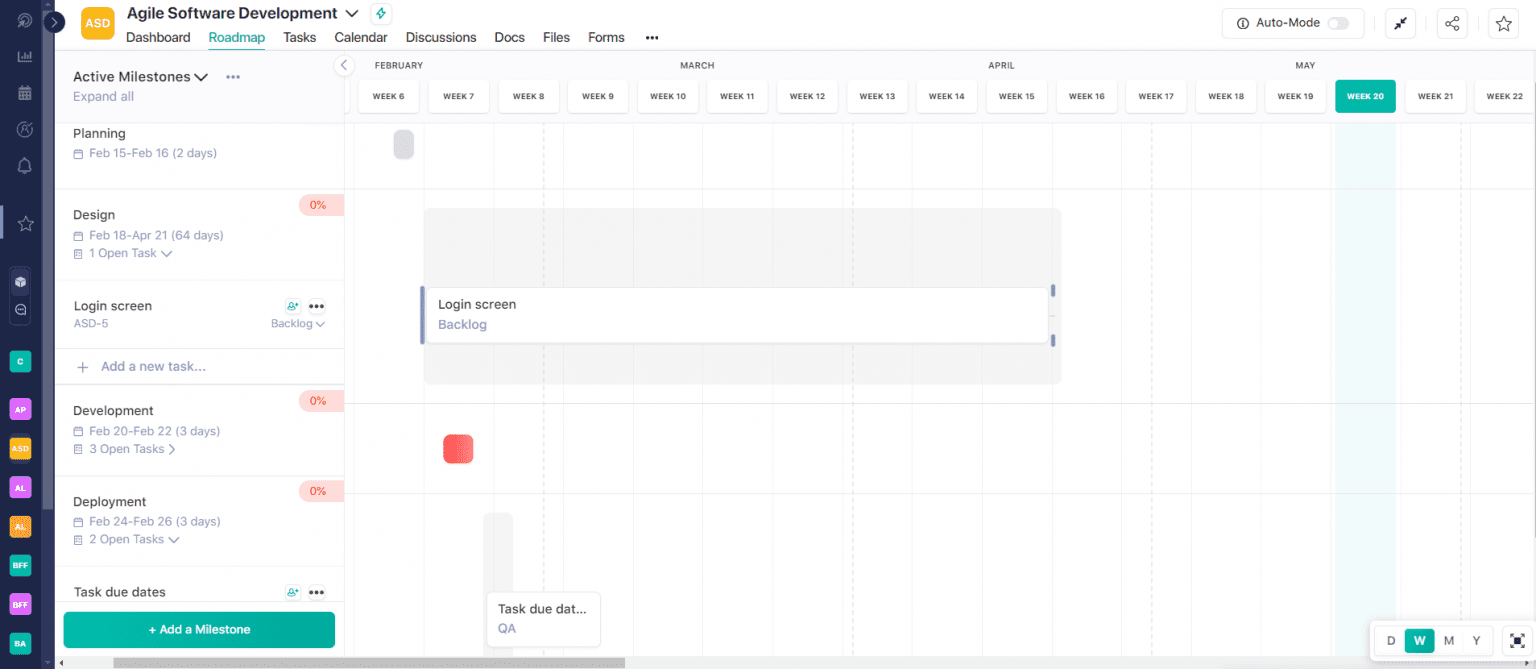Viewport: 1536px width, 669px height.
Task: Click Design's 0% progress badge
Action: 321,205
